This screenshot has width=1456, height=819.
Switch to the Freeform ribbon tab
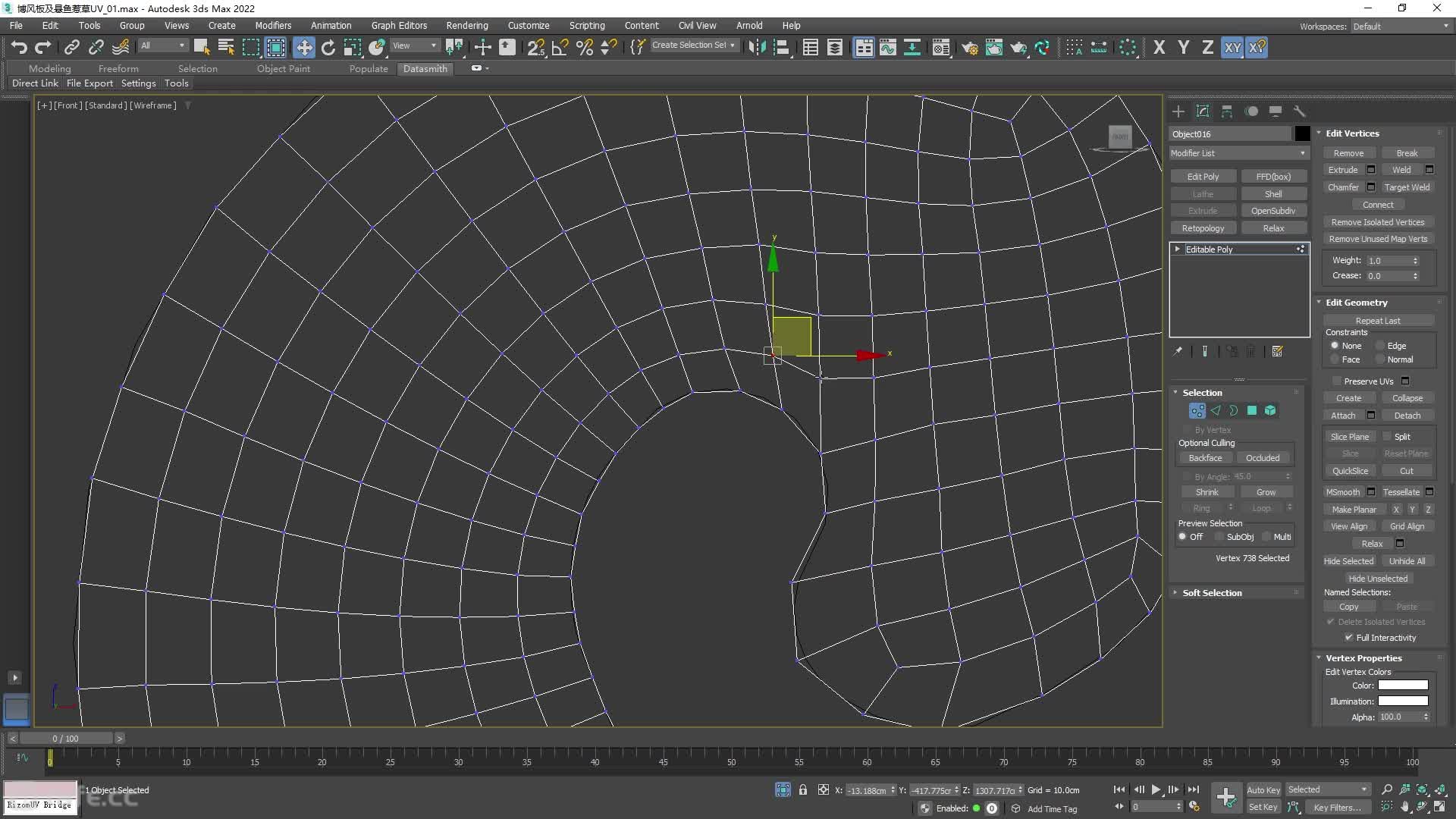click(x=118, y=68)
